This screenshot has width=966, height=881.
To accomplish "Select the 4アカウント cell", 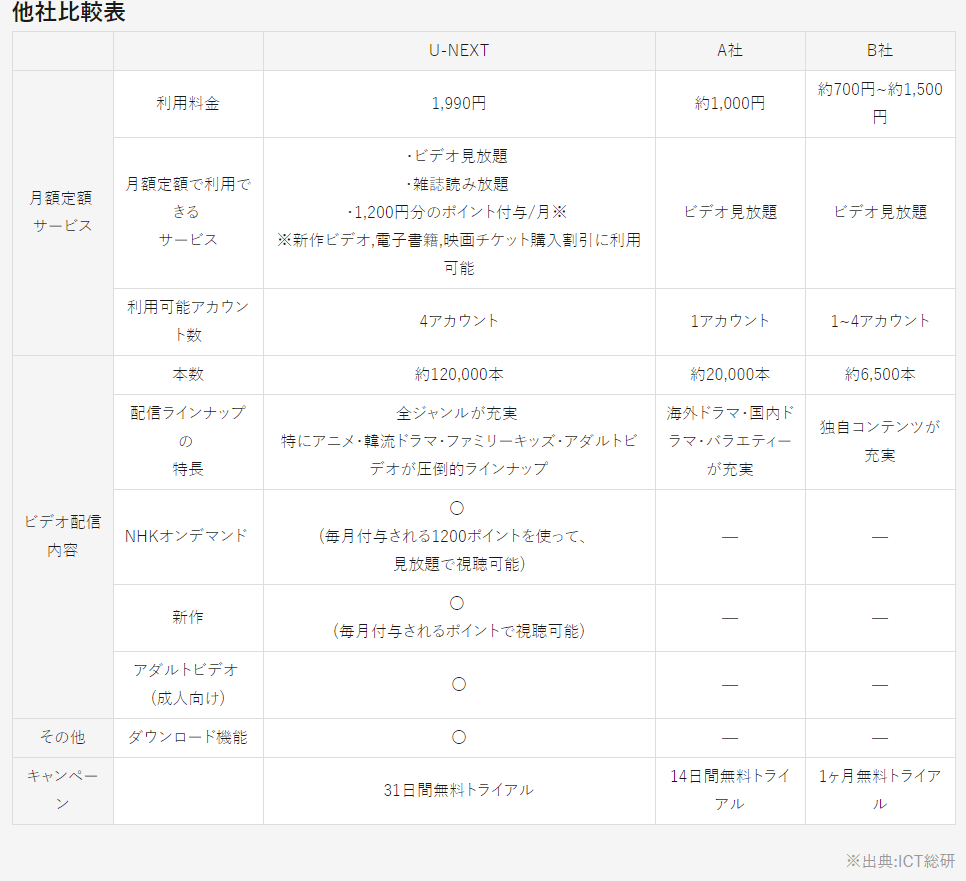I will tap(459, 322).
